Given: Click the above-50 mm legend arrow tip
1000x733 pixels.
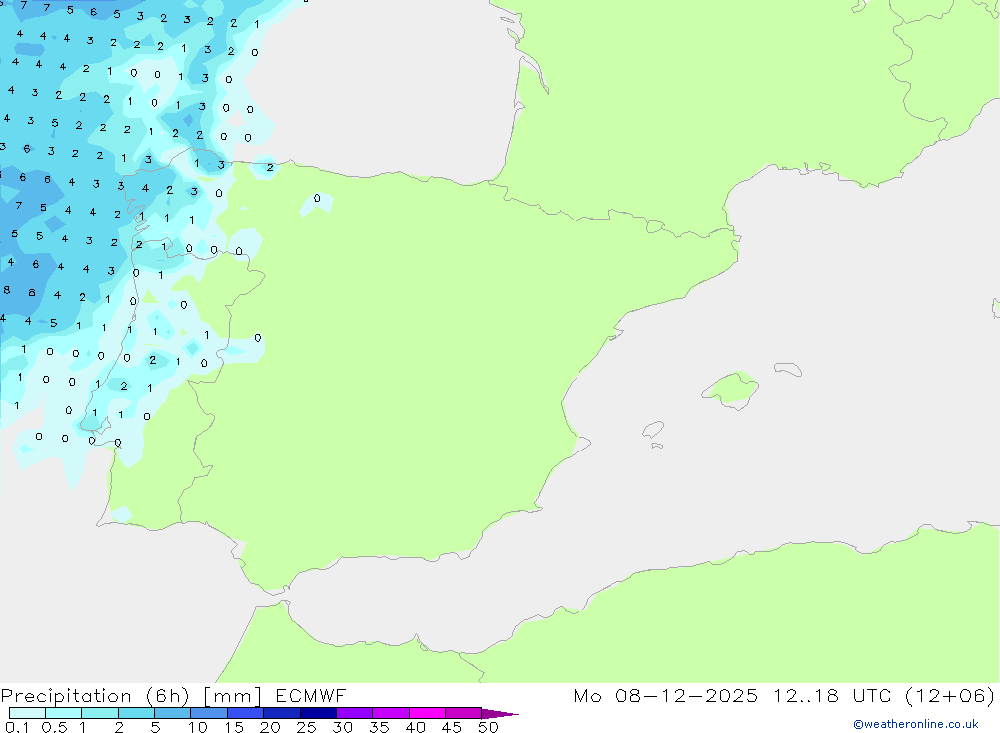Looking at the screenshot, I should pos(500,714).
